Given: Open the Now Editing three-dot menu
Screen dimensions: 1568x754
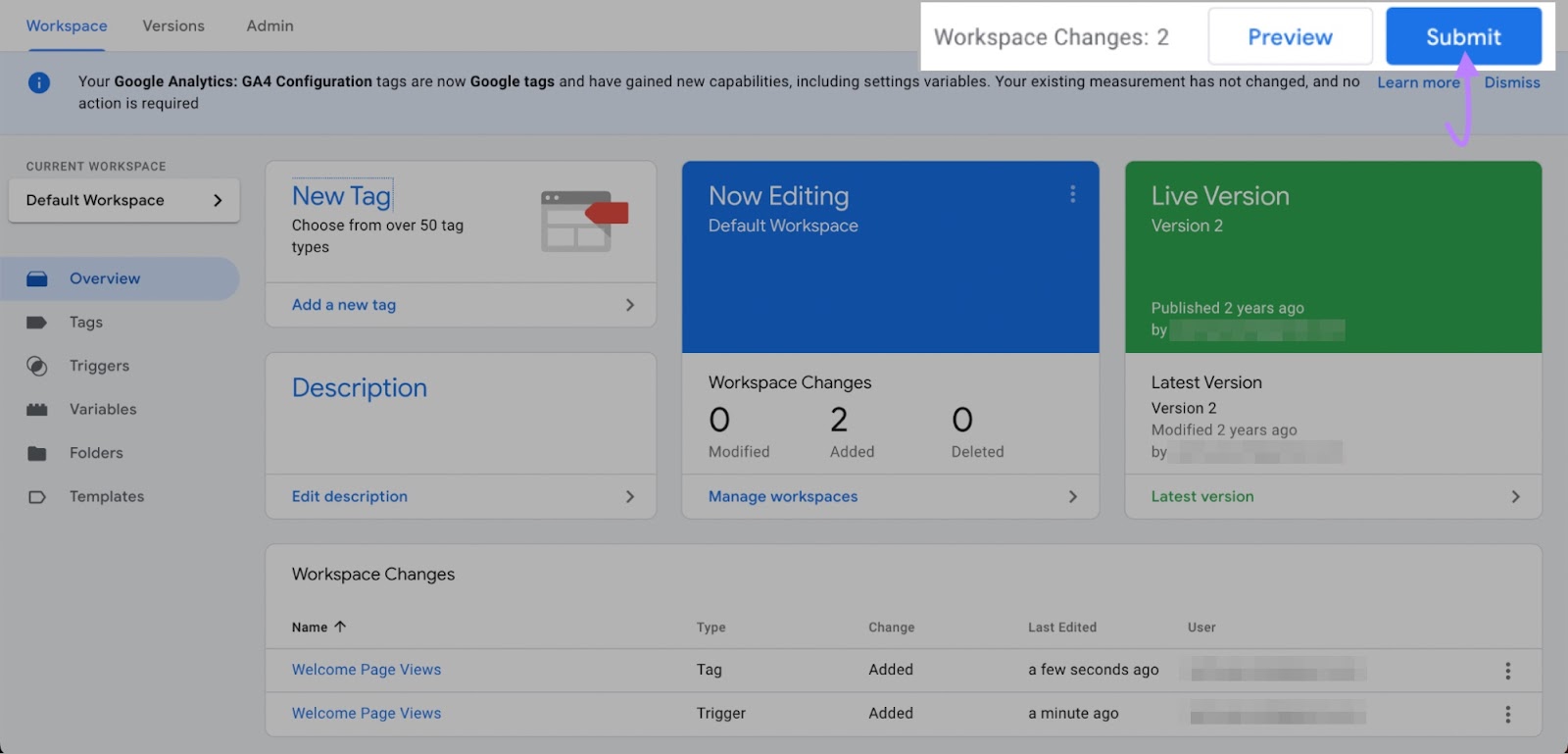Looking at the screenshot, I should tap(1073, 195).
